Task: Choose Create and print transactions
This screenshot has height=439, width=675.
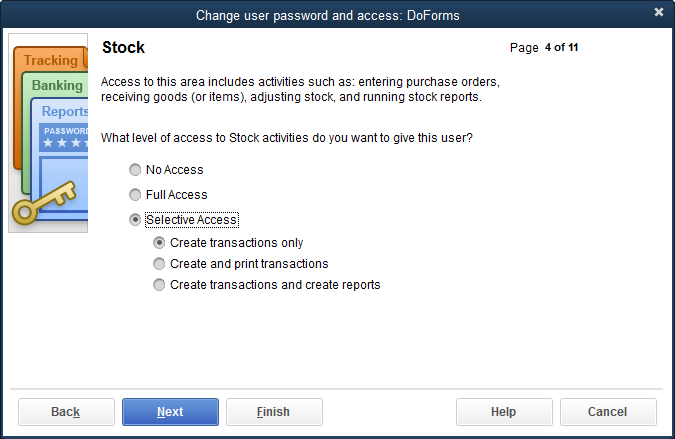Action: (x=160, y=264)
